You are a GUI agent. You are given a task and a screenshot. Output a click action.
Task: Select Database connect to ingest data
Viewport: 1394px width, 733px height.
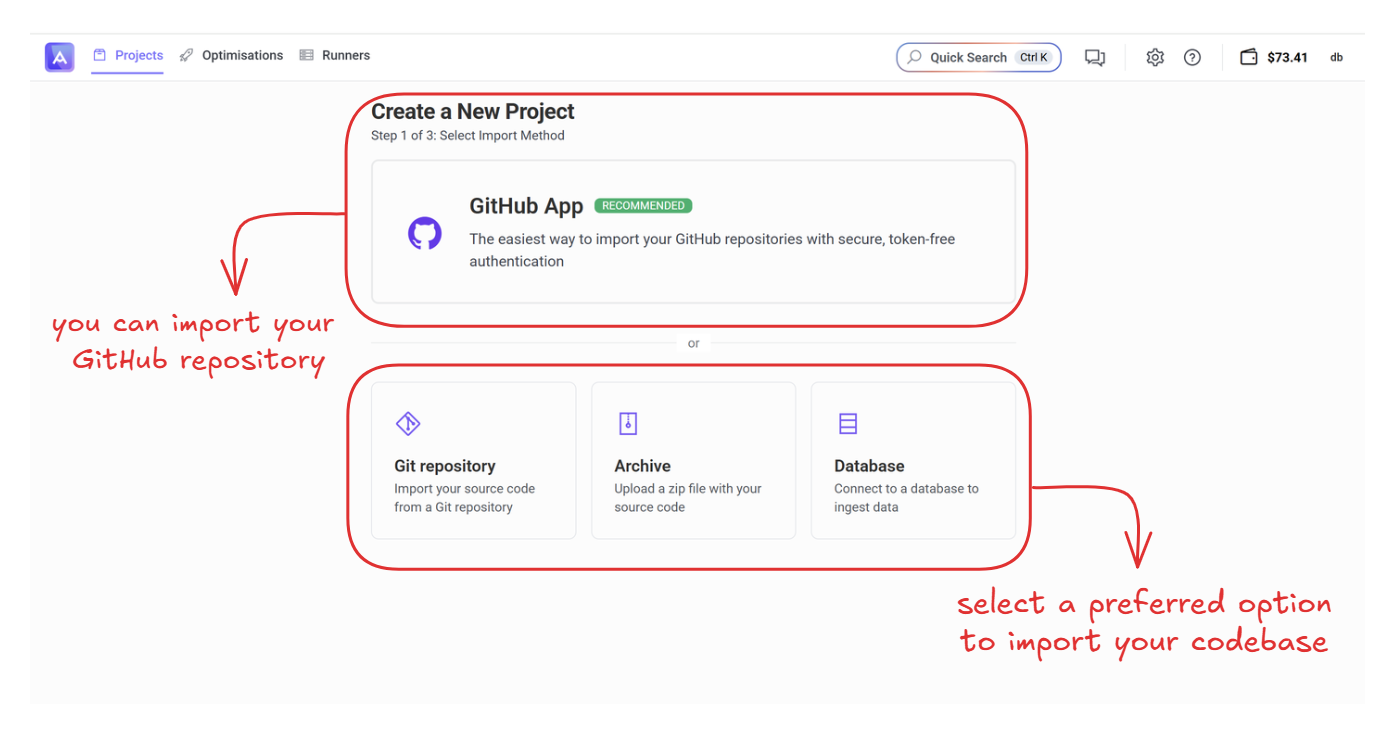tap(913, 461)
